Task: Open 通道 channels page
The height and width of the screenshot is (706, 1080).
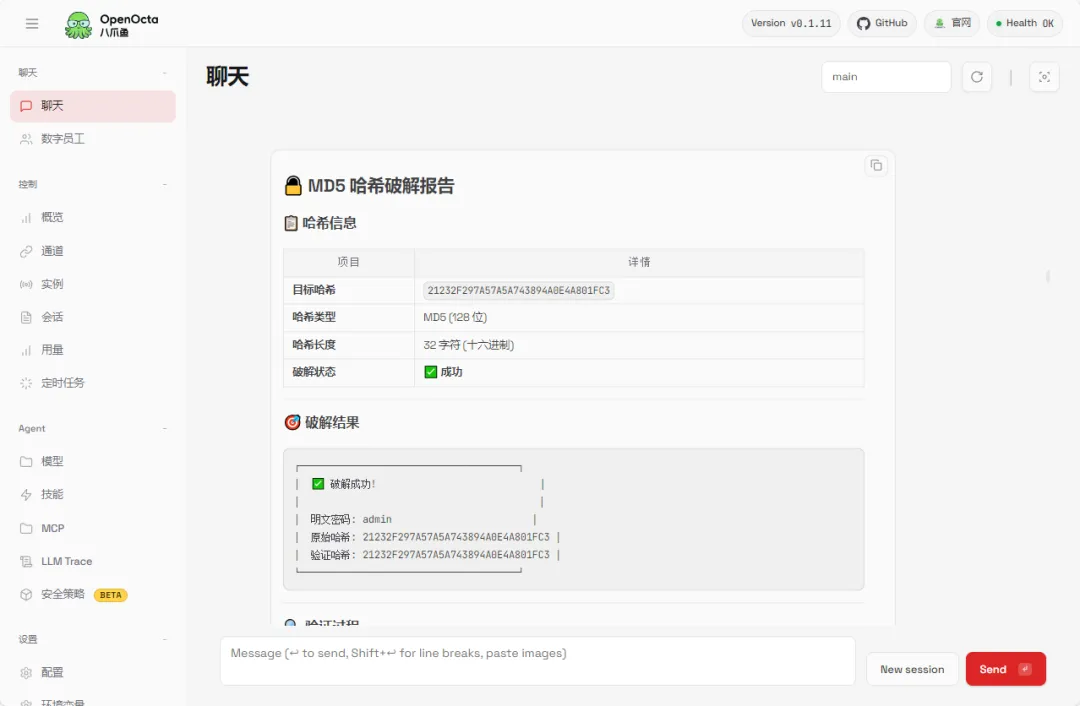Action: pos(93,251)
